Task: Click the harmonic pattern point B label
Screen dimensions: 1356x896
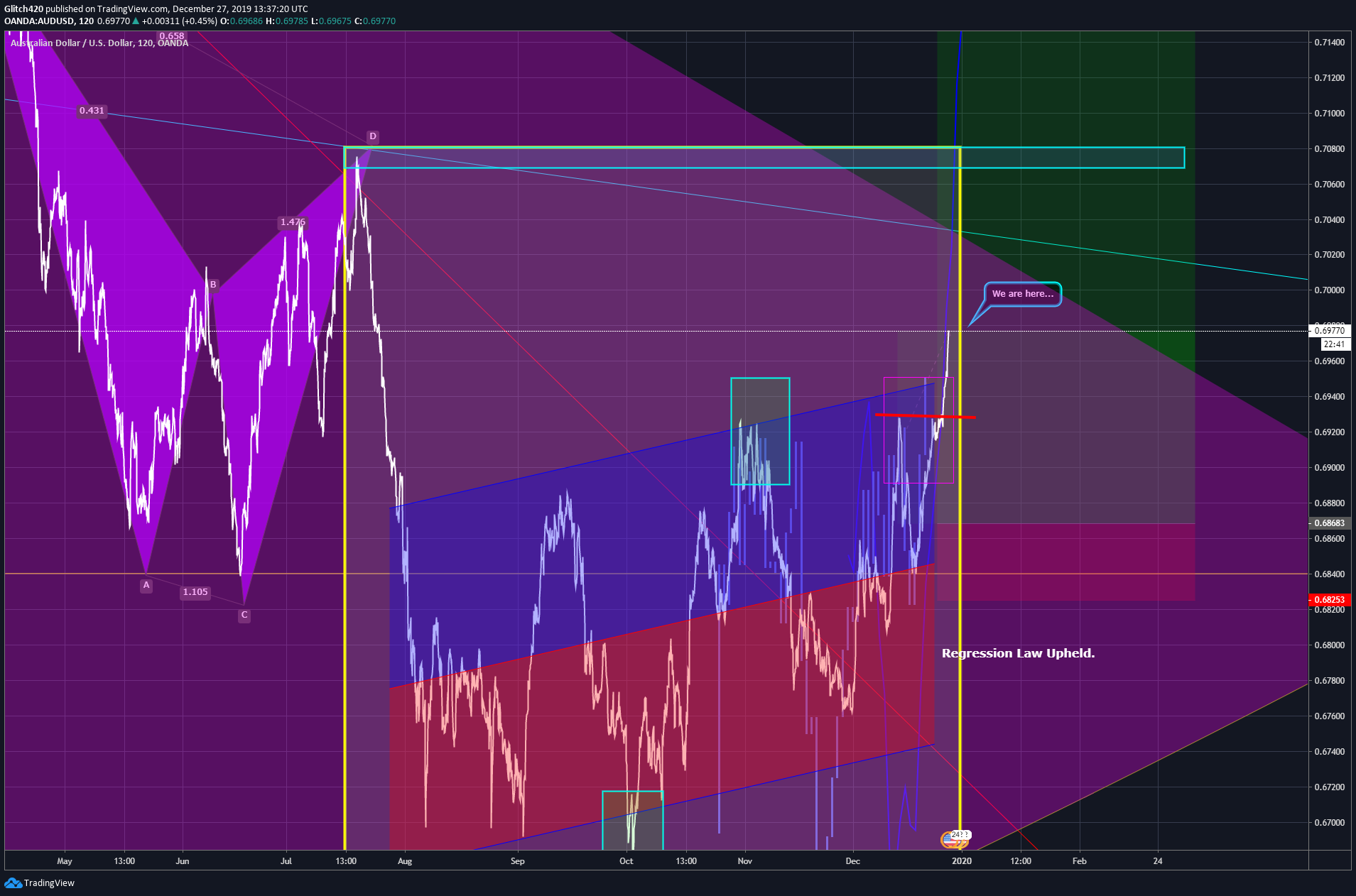Action: tap(213, 285)
